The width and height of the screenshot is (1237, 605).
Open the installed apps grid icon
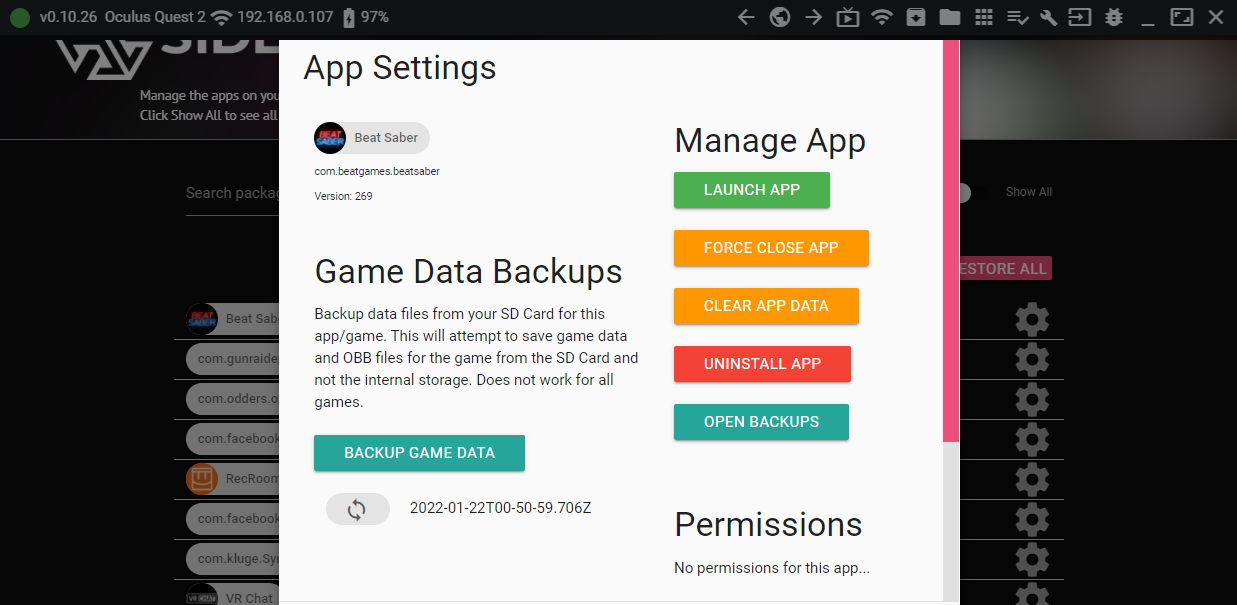984,17
